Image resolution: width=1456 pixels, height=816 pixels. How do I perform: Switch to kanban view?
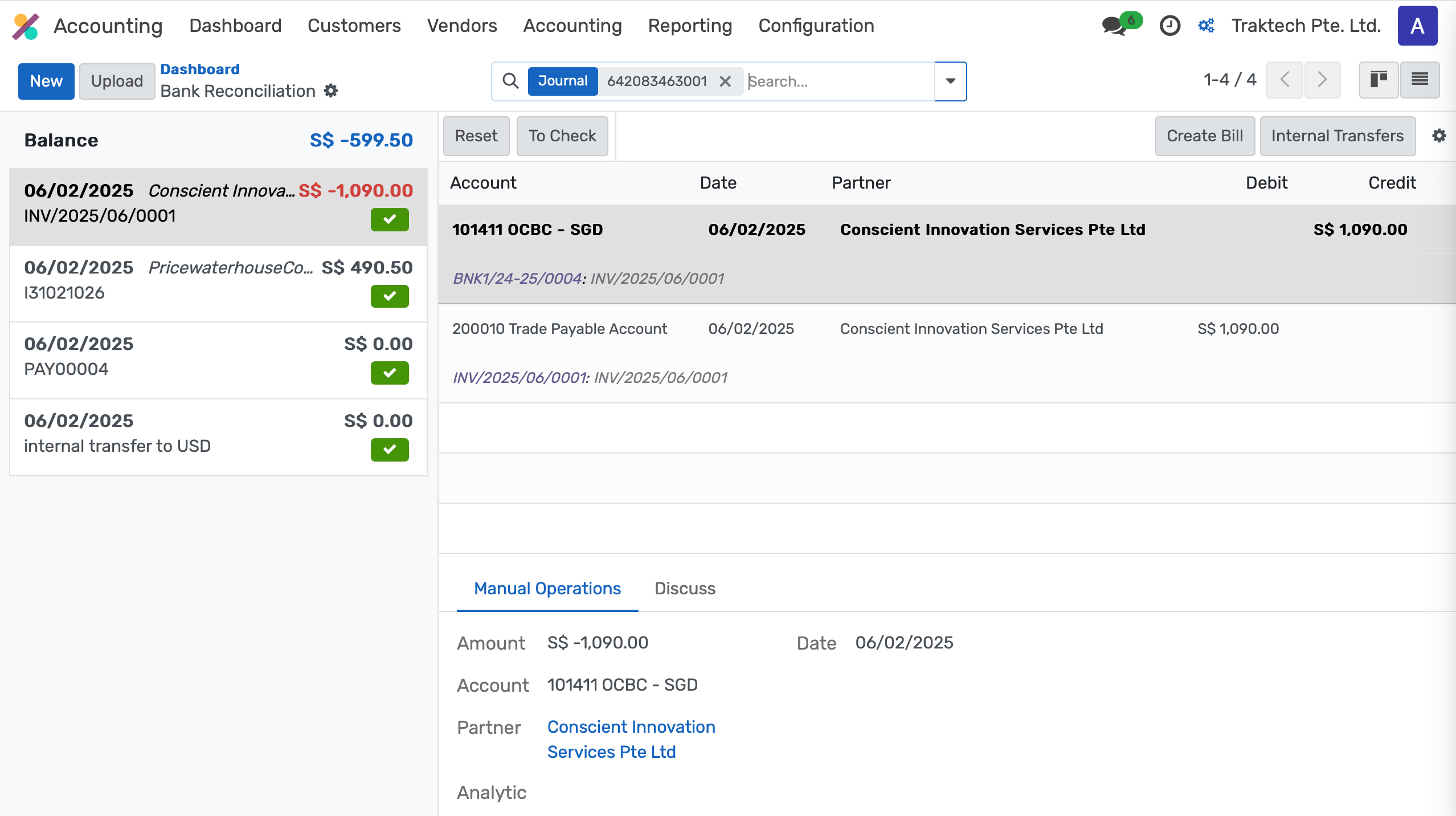pyautogui.click(x=1379, y=80)
